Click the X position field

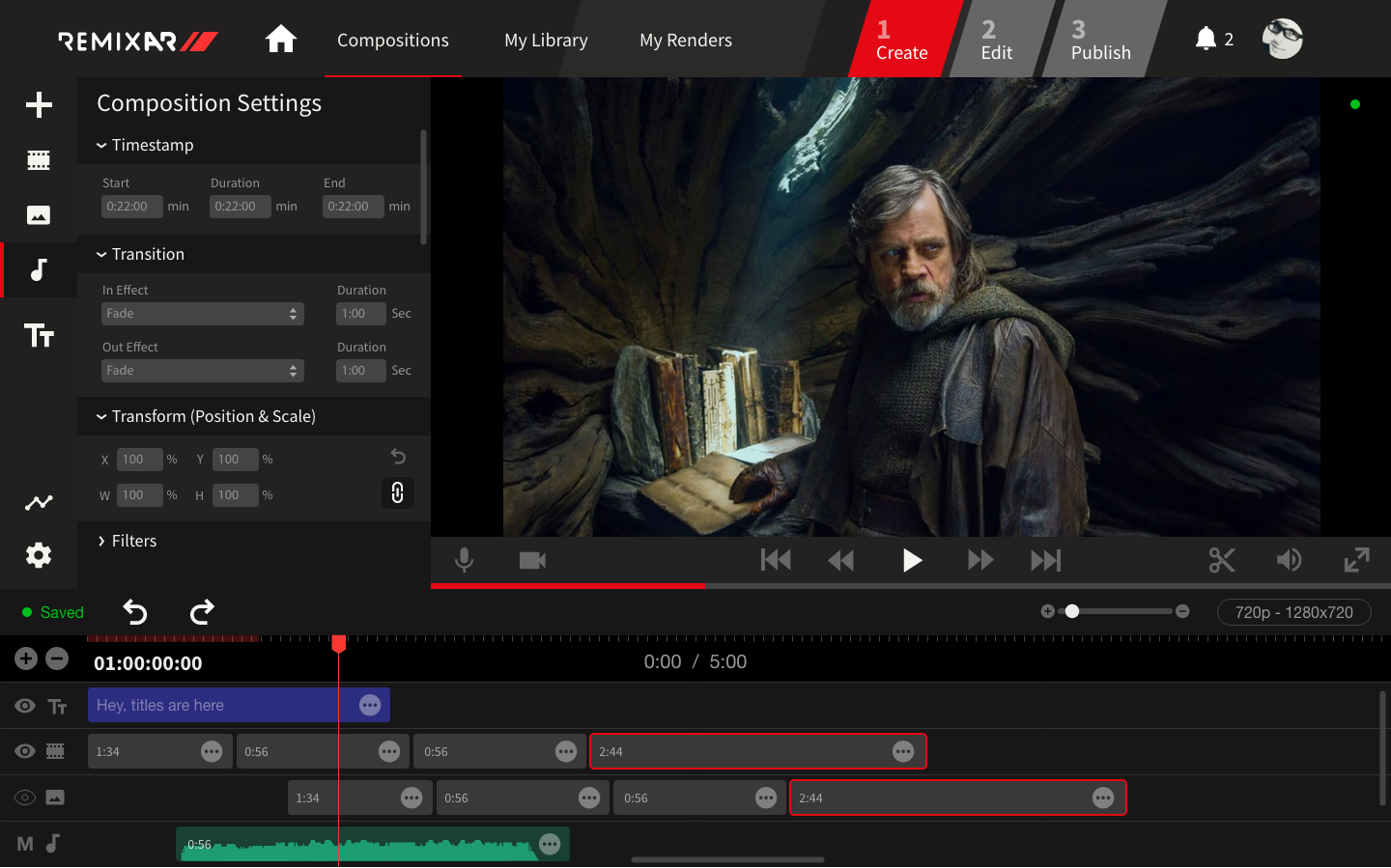pos(139,460)
